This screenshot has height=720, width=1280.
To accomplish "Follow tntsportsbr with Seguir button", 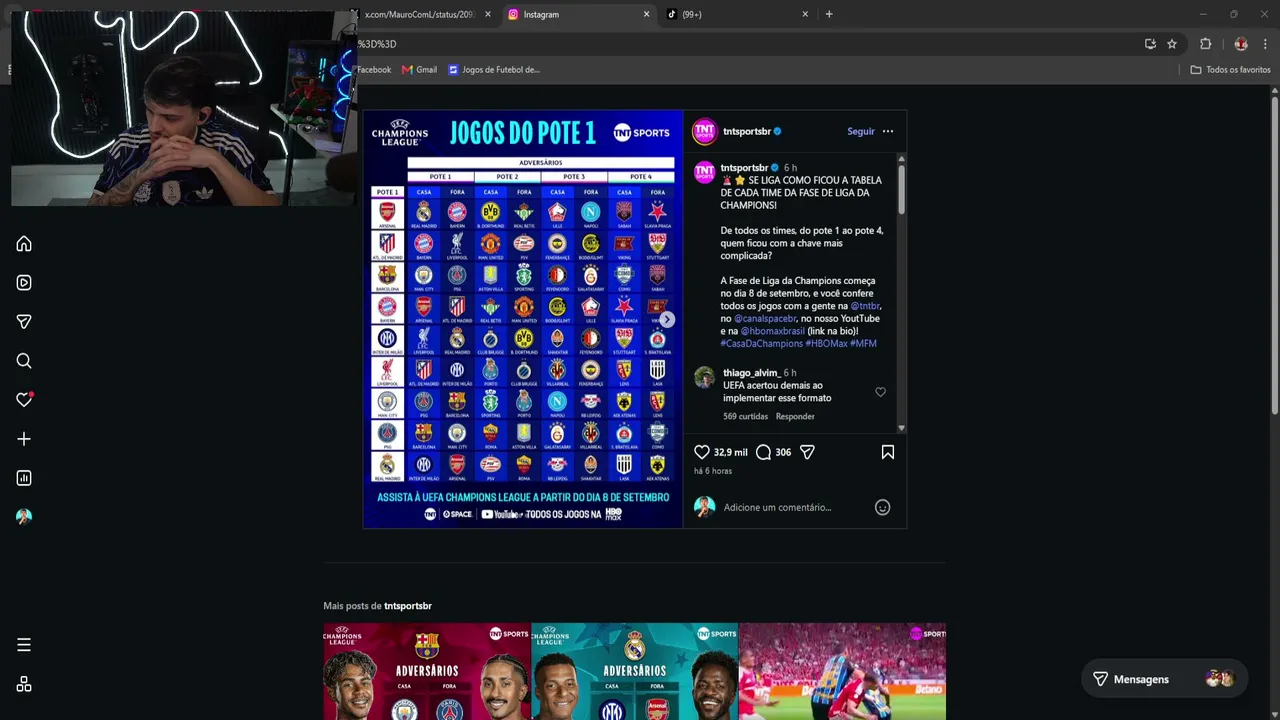I will click(860, 131).
